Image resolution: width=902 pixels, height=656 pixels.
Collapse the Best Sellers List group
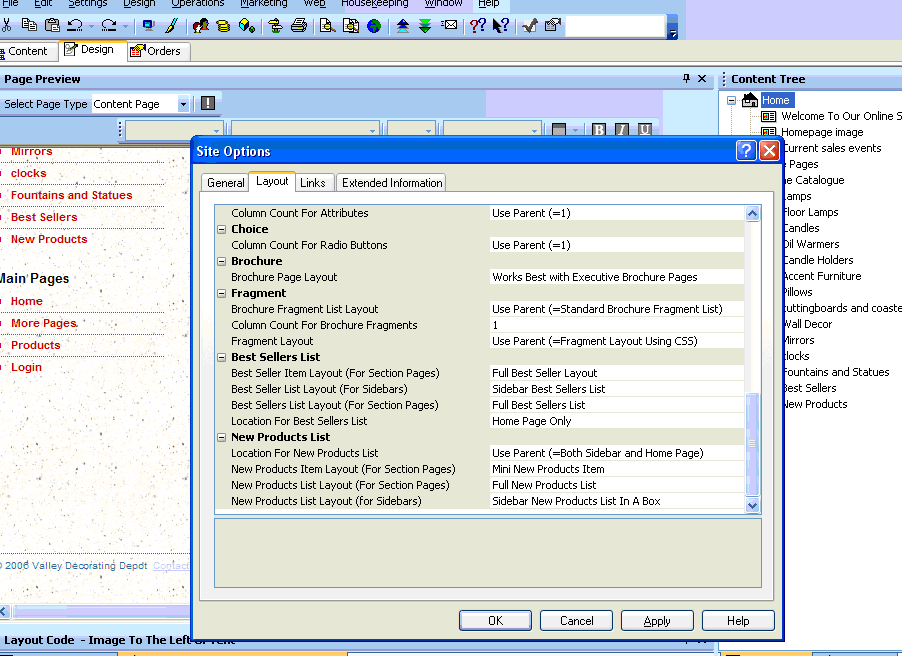[222, 357]
